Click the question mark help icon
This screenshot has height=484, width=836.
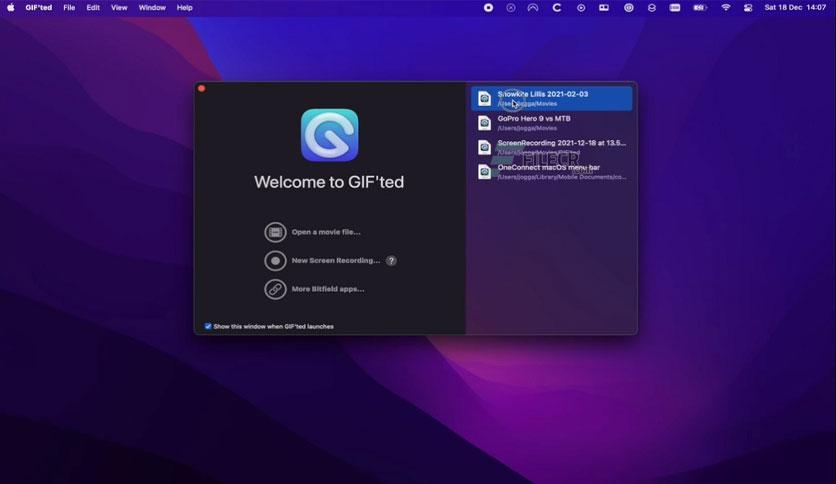(x=391, y=261)
